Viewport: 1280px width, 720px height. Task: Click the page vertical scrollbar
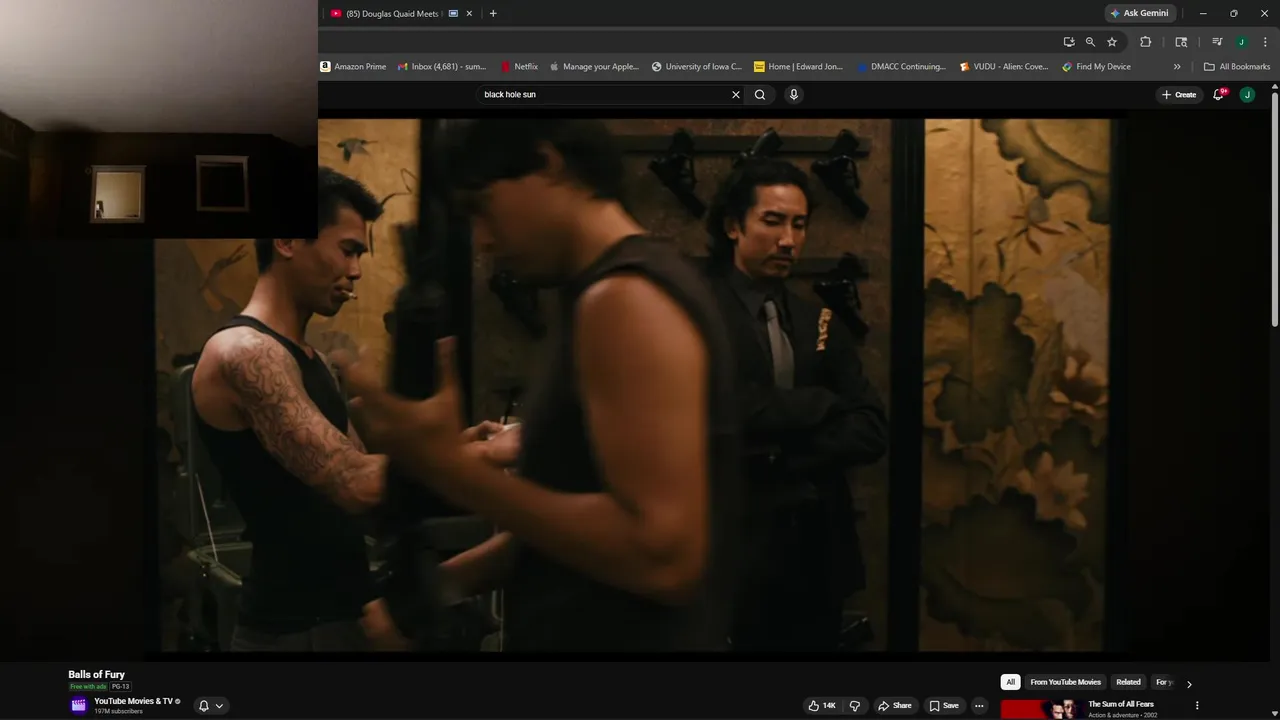(x=1274, y=207)
